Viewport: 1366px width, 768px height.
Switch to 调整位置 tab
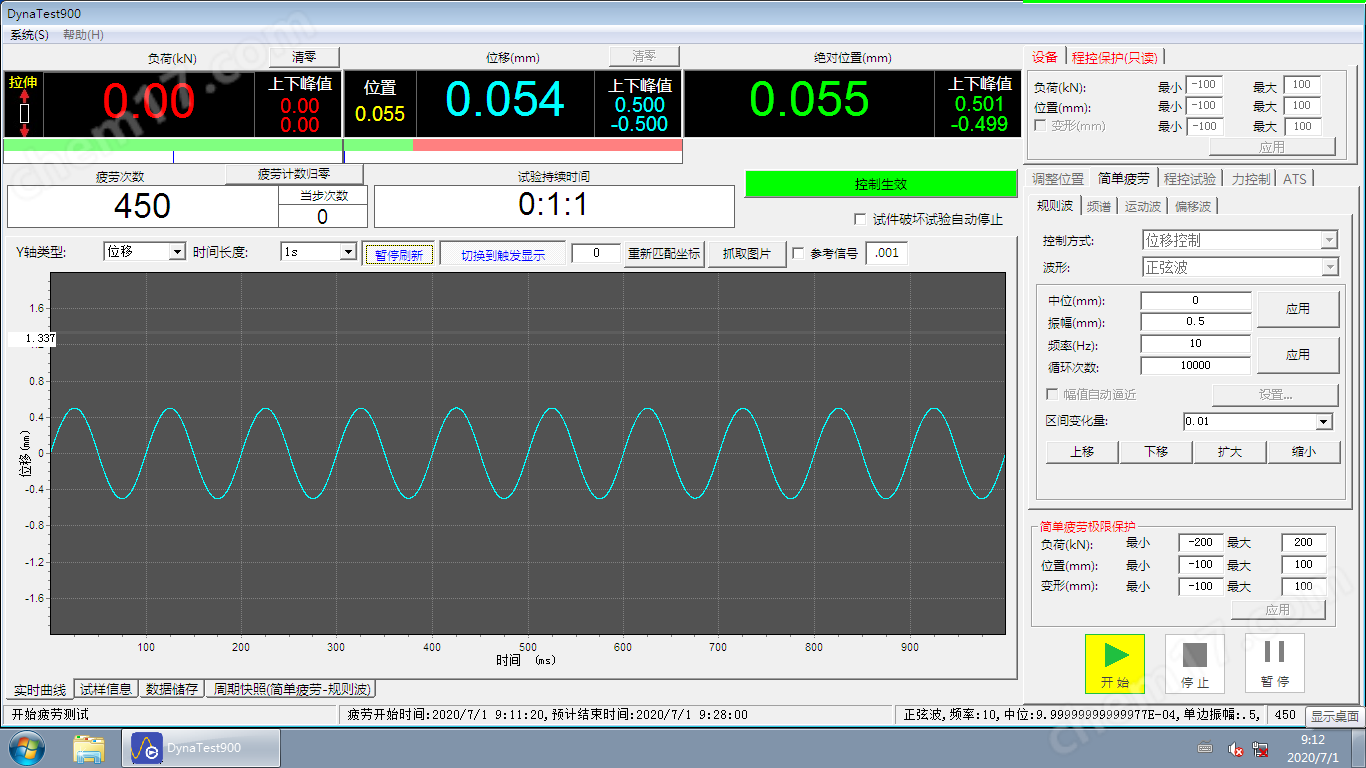pyautogui.click(x=1057, y=179)
